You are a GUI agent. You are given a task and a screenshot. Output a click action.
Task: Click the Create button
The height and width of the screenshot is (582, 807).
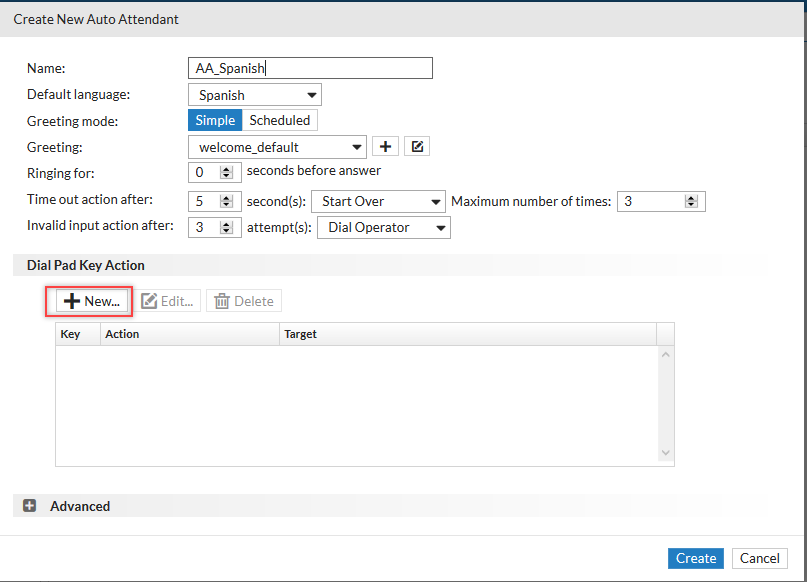tap(696, 558)
